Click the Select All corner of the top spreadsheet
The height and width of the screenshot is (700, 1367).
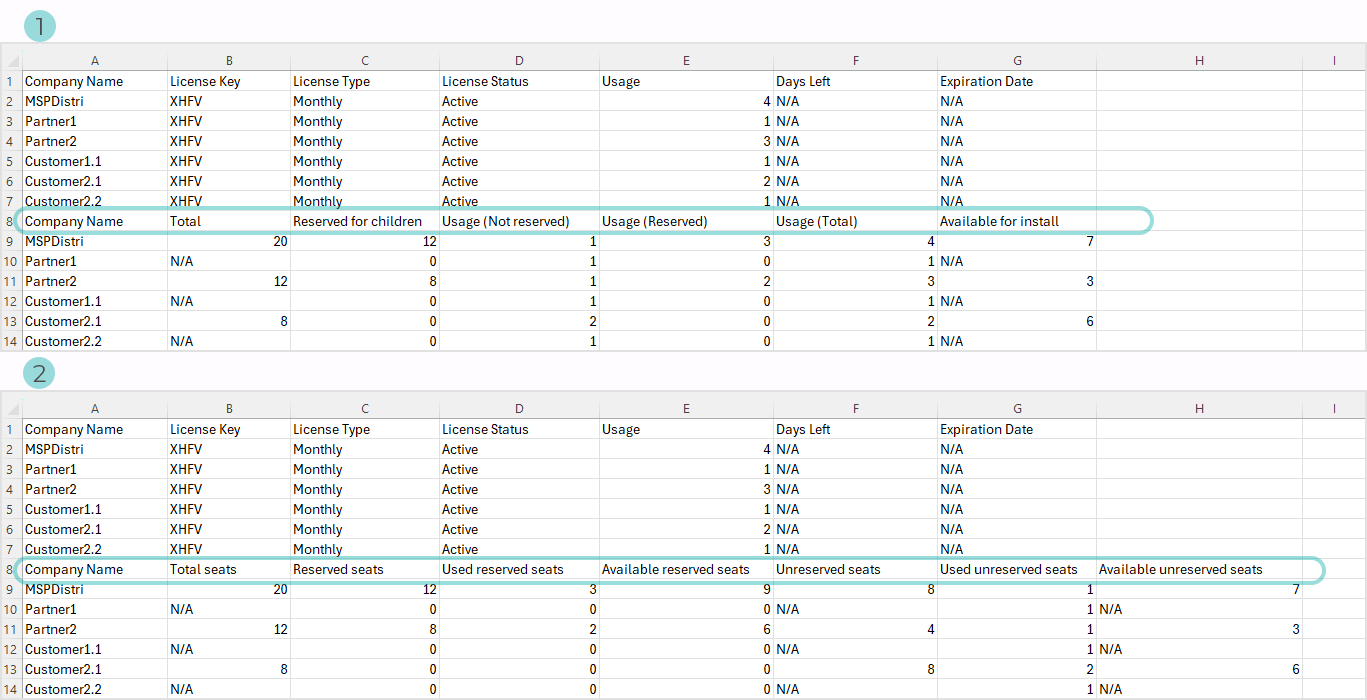(11, 60)
